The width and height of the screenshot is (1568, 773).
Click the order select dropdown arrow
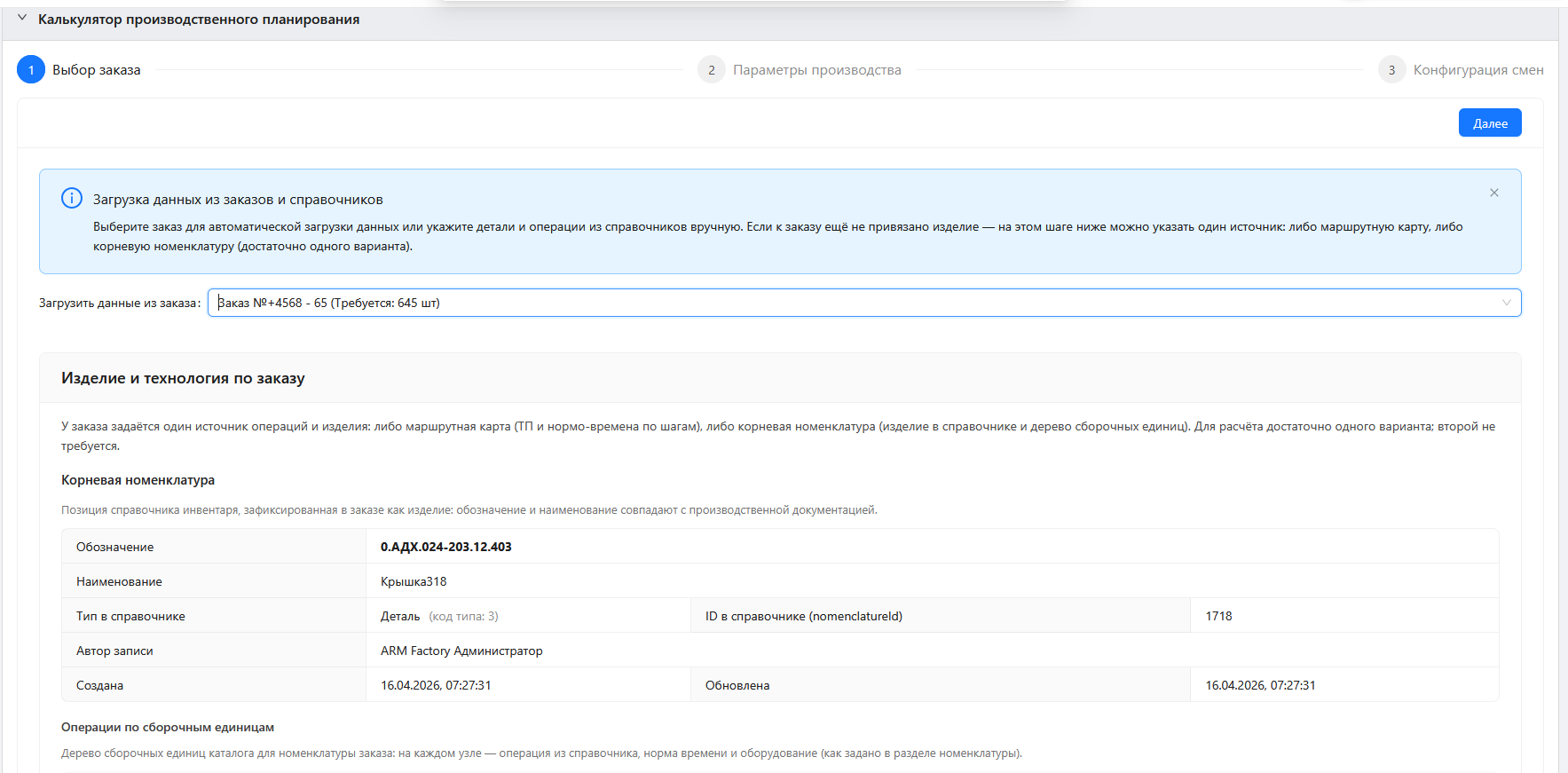(x=1506, y=303)
